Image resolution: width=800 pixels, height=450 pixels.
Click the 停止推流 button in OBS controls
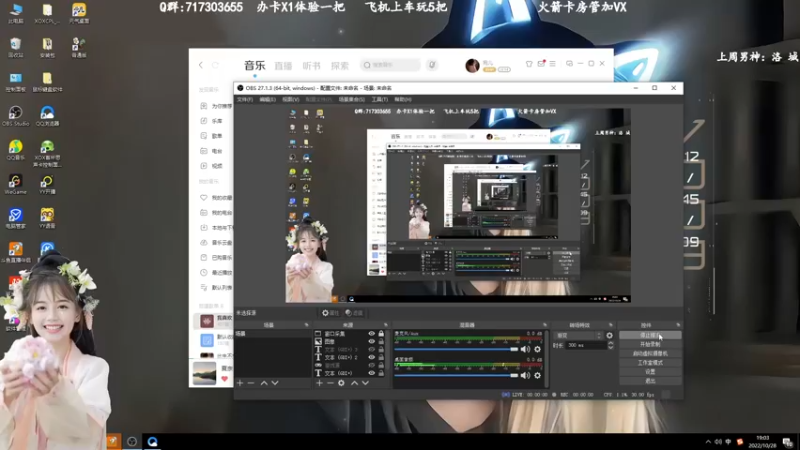pos(650,335)
